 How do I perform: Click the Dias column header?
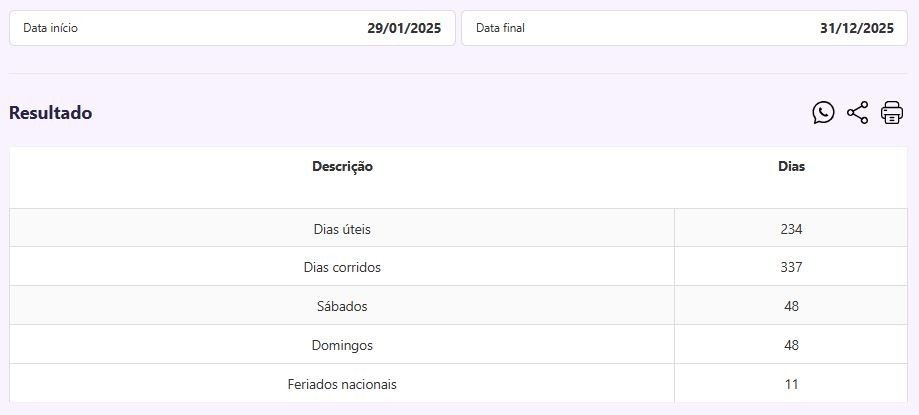click(791, 167)
